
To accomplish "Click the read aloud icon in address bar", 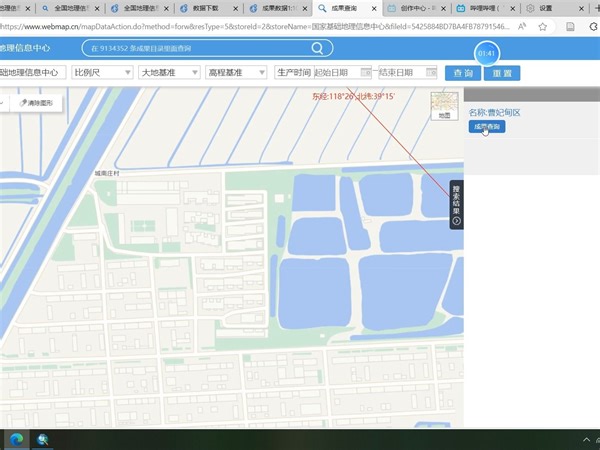I will (522, 26).
